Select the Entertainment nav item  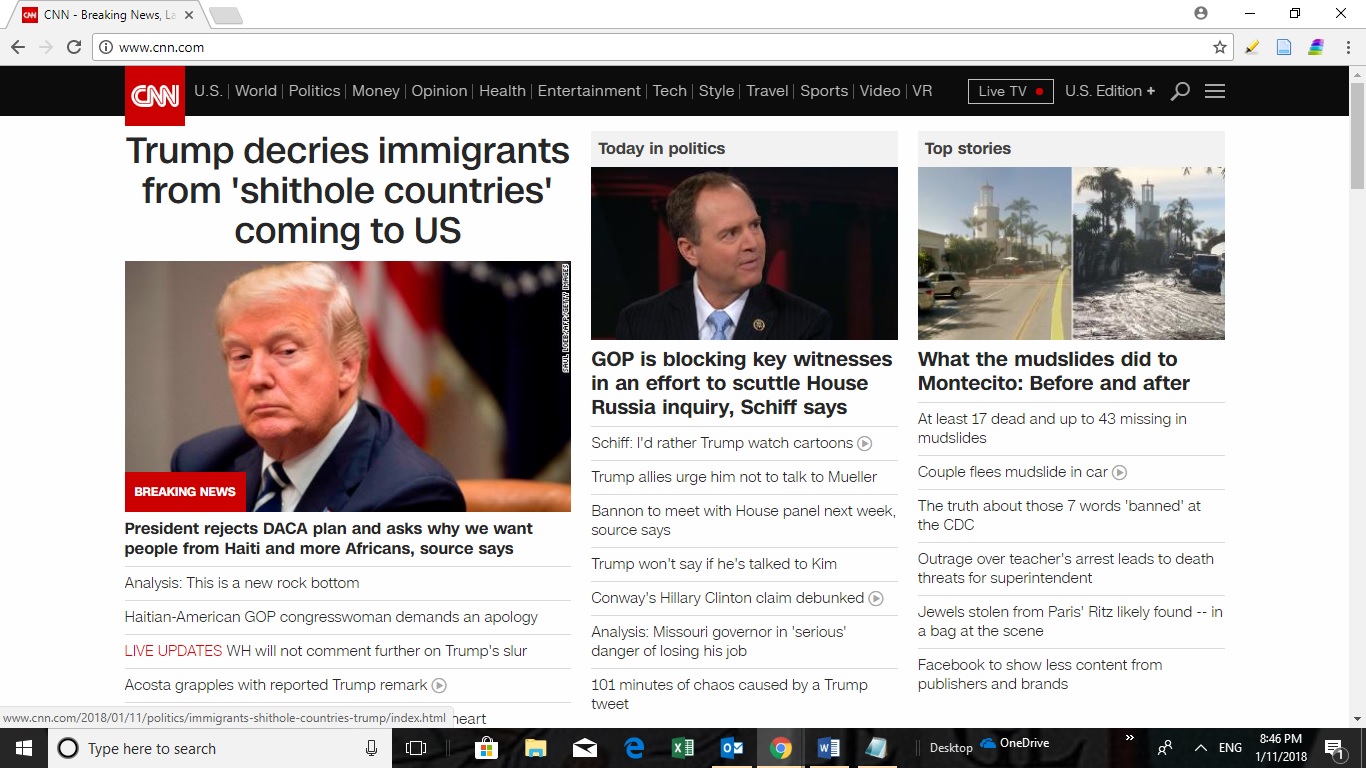(589, 91)
